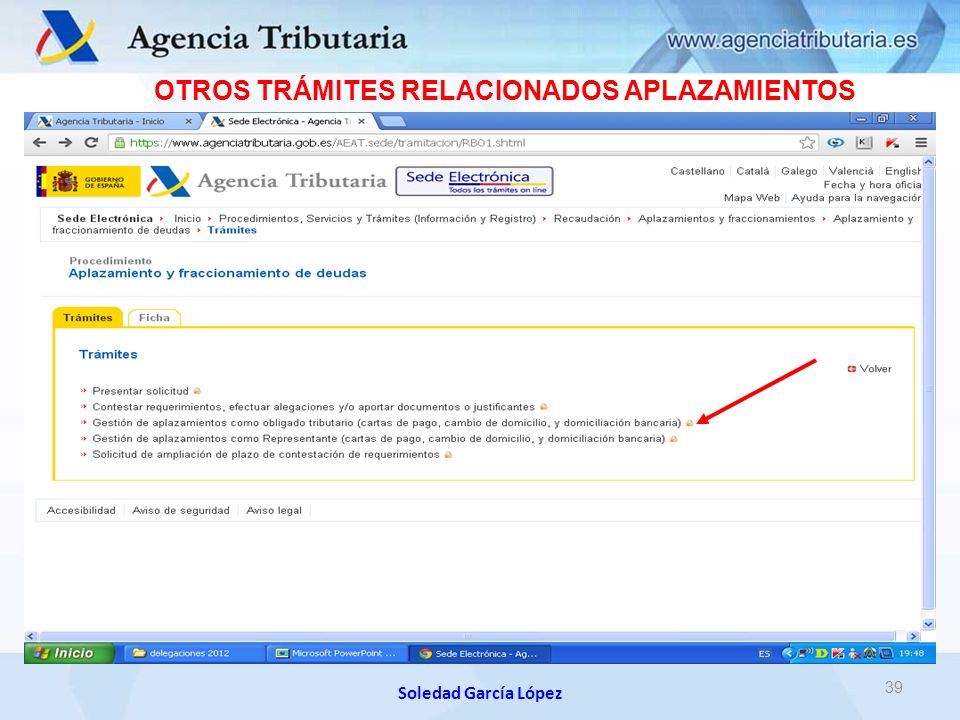Image resolution: width=960 pixels, height=720 pixels.
Task: Click the lock icon after Contestar requerimientos
Action: [x=544, y=407]
